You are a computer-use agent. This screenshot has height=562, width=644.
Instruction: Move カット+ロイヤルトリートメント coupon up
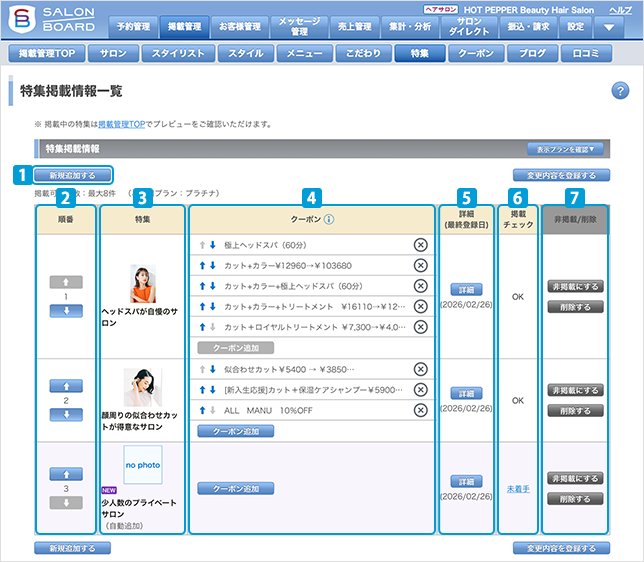(202, 327)
